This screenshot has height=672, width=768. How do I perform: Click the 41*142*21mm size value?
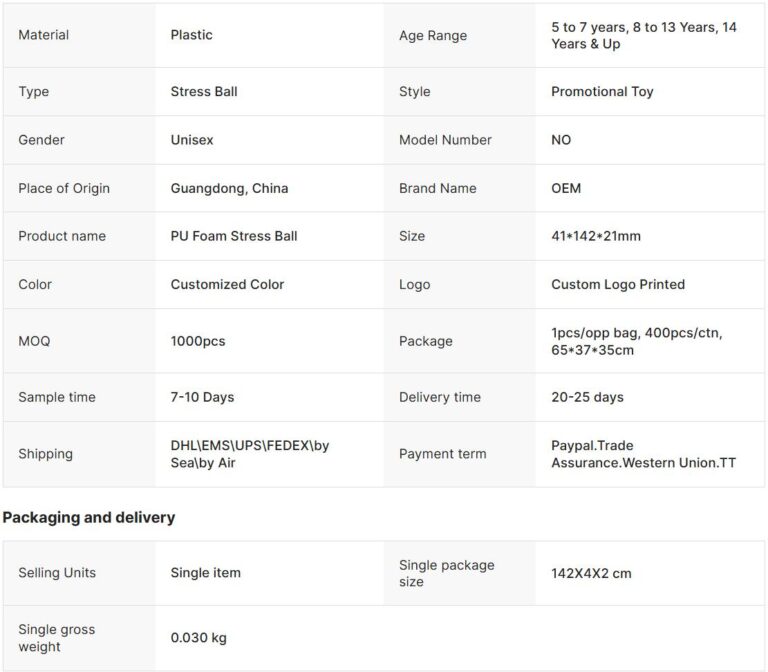coord(596,236)
